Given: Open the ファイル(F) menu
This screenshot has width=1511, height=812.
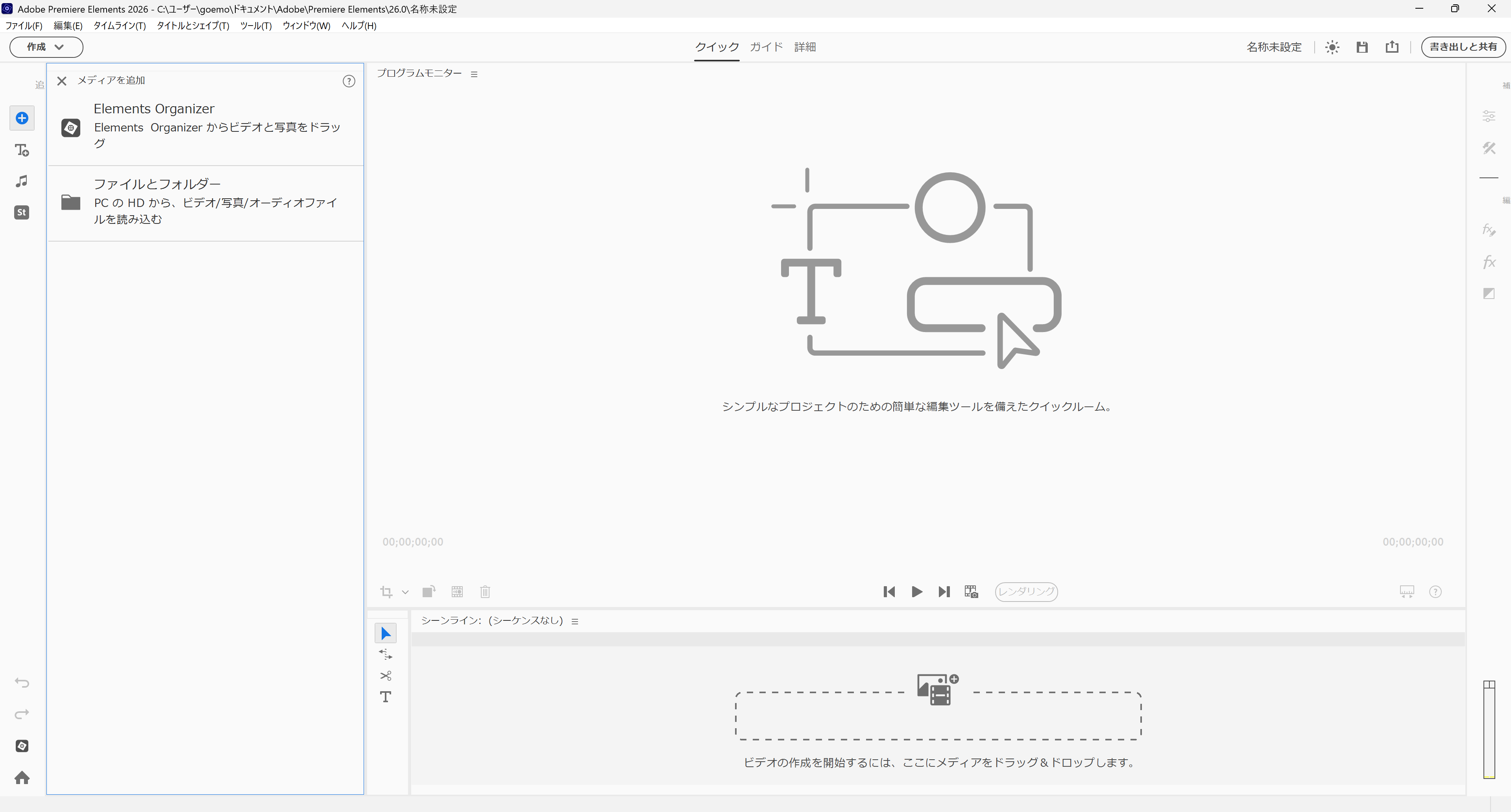Looking at the screenshot, I should [24, 26].
